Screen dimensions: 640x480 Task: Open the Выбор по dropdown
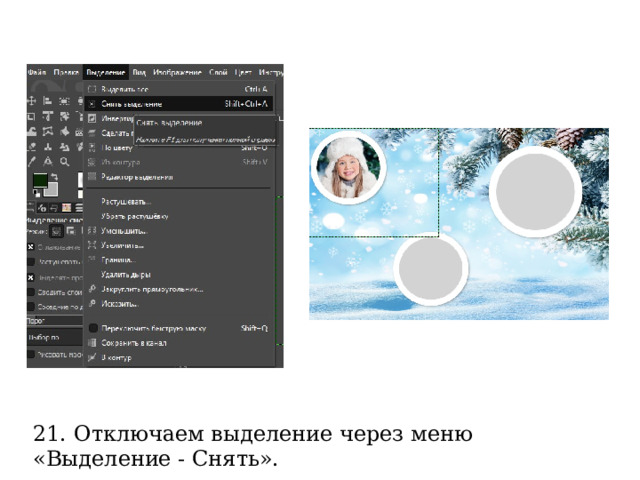coord(55,338)
